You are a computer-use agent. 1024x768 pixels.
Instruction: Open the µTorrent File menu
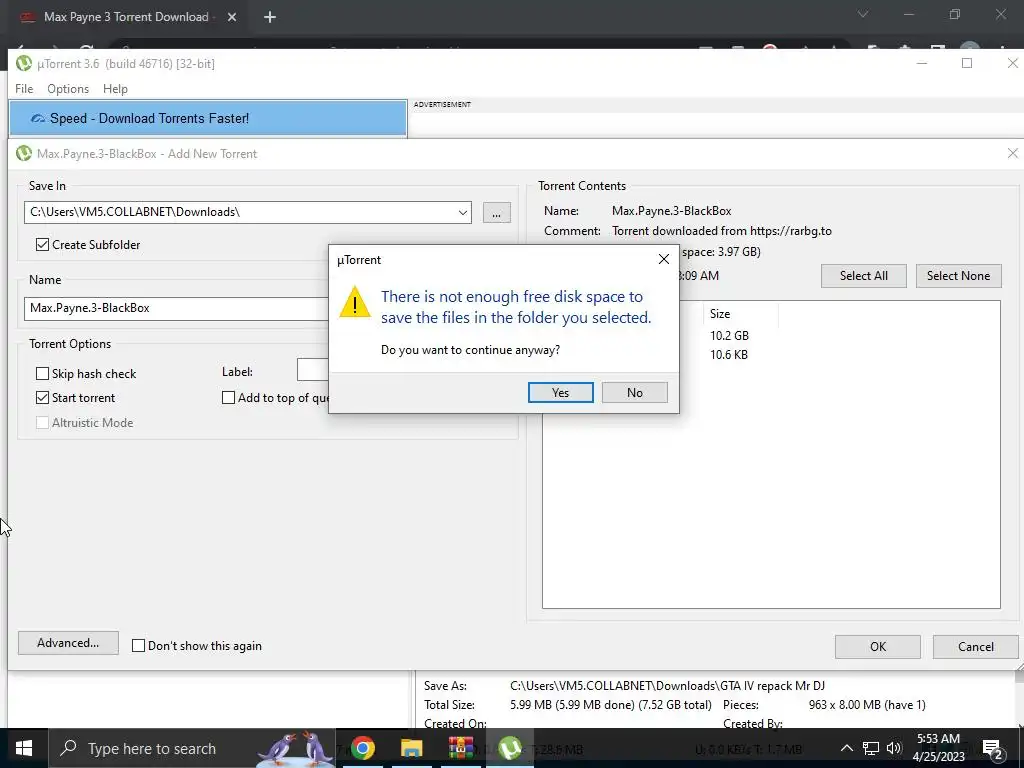pos(24,89)
